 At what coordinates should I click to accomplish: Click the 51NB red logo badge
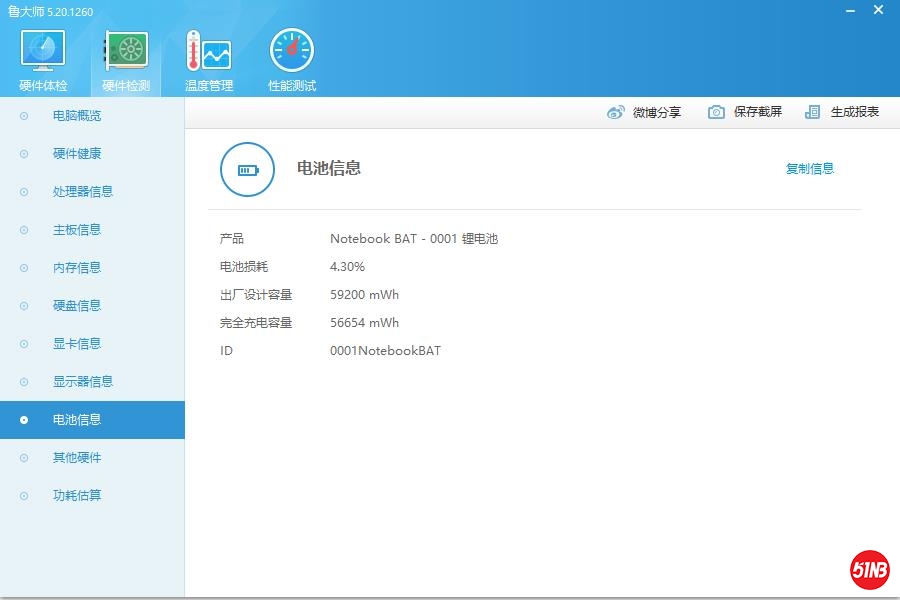coord(869,570)
